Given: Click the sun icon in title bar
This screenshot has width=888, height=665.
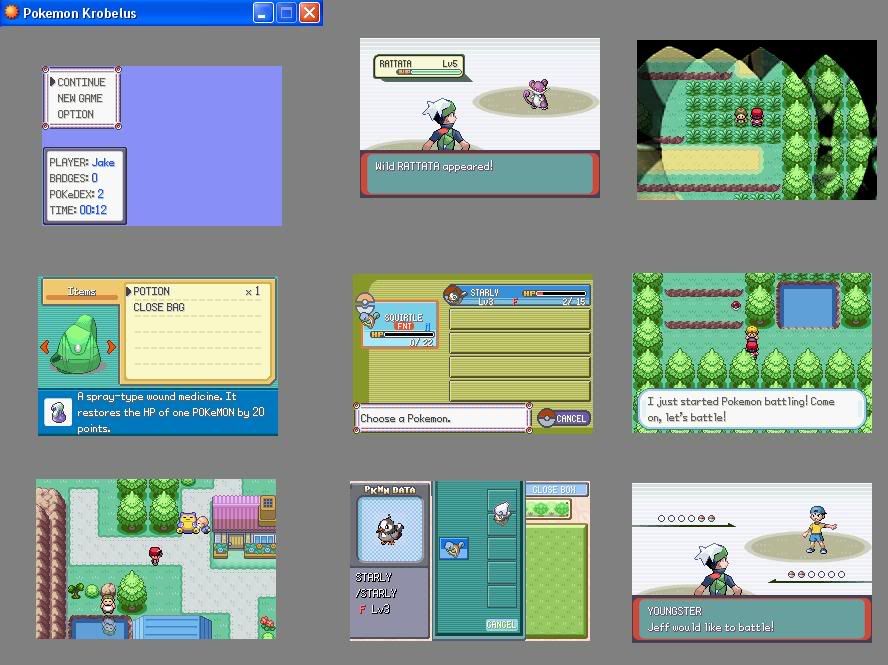Looking at the screenshot, I should click(x=11, y=12).
